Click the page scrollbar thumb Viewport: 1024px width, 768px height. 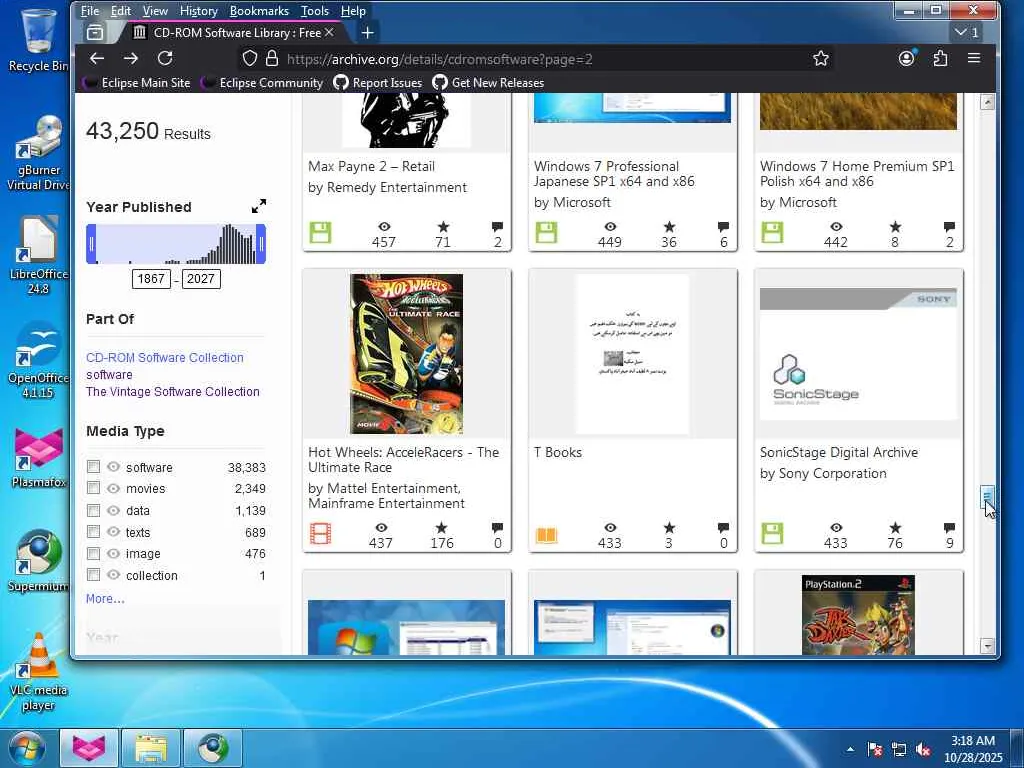click(987, 498)
